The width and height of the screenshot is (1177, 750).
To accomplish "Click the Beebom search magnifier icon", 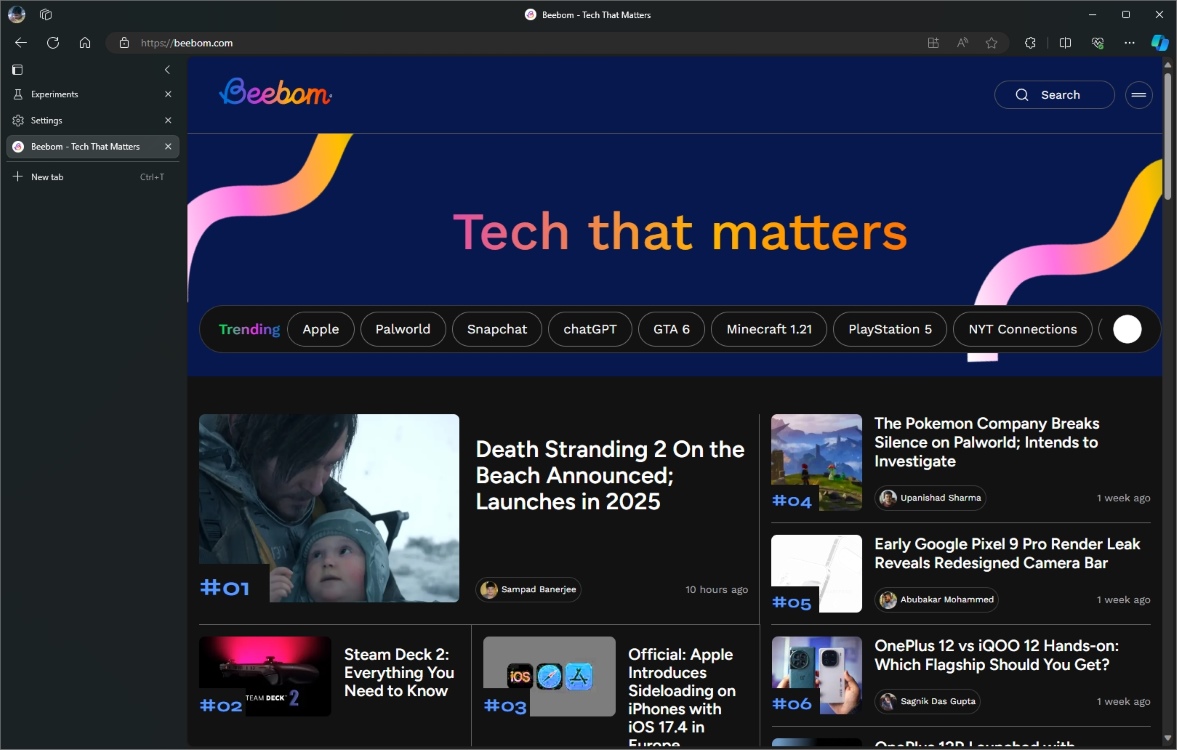I will 1022,94.
